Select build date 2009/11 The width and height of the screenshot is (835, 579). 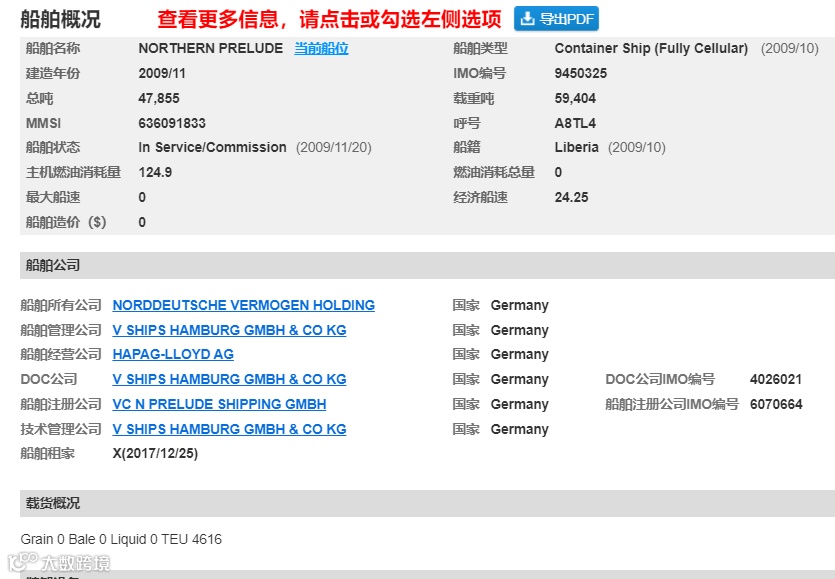(162, 74)
